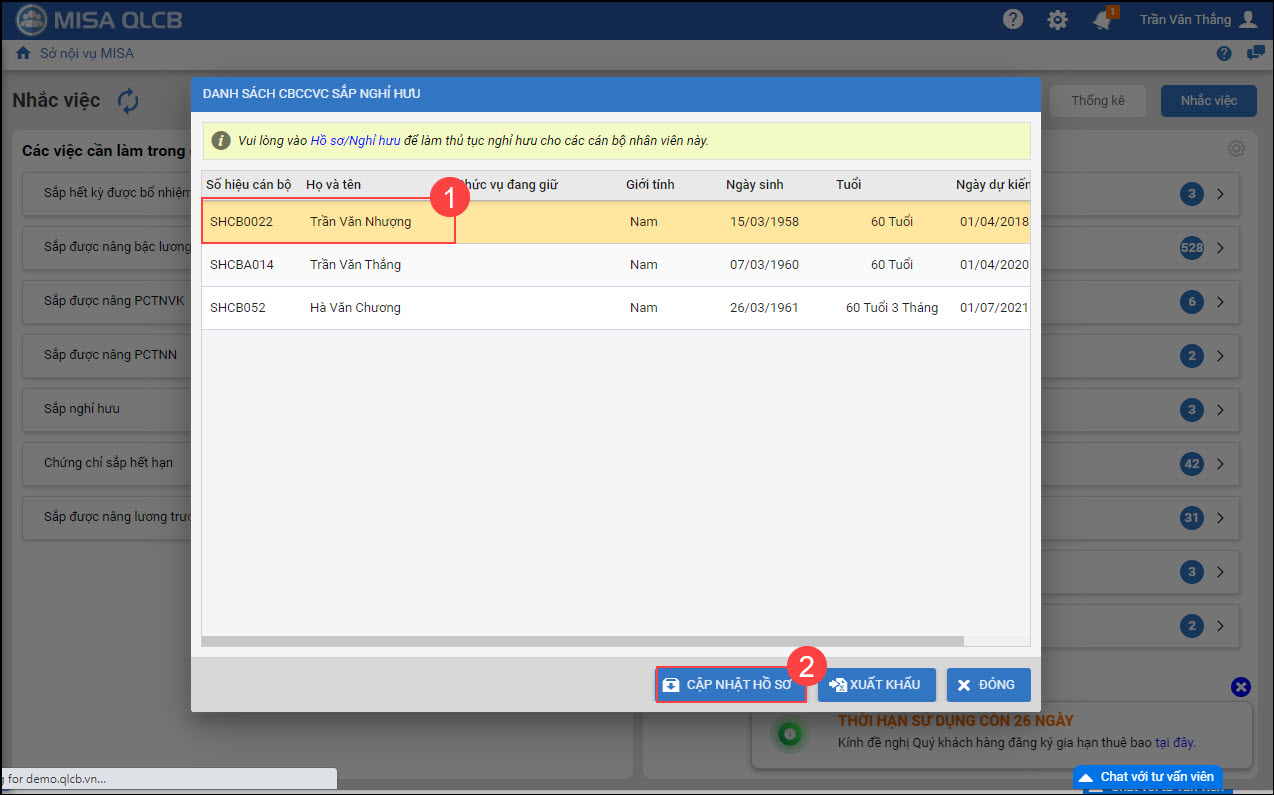The height and width of the screenshot is (795, 1274).
Task: Open the chat bubbles icon below header
Action: [x=1255, y=54]
